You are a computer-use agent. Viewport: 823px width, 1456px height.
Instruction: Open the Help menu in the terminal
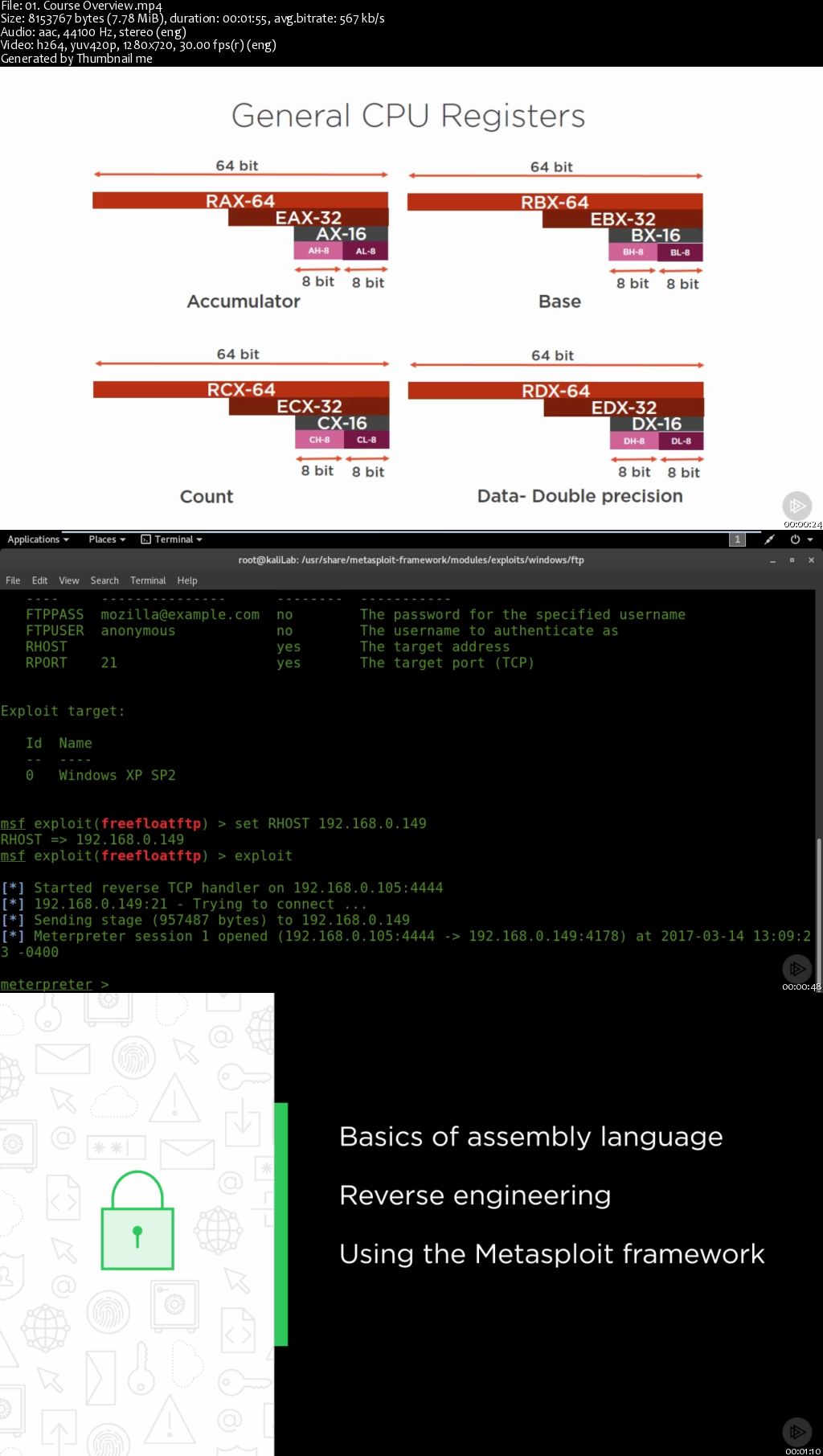pos(187,580)
